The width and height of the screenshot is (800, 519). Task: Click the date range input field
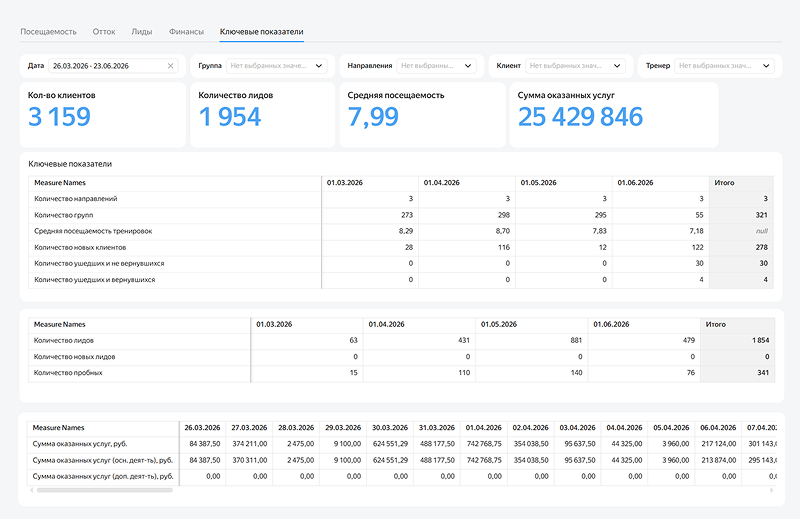pyautogui.click(x=113, y=66)
